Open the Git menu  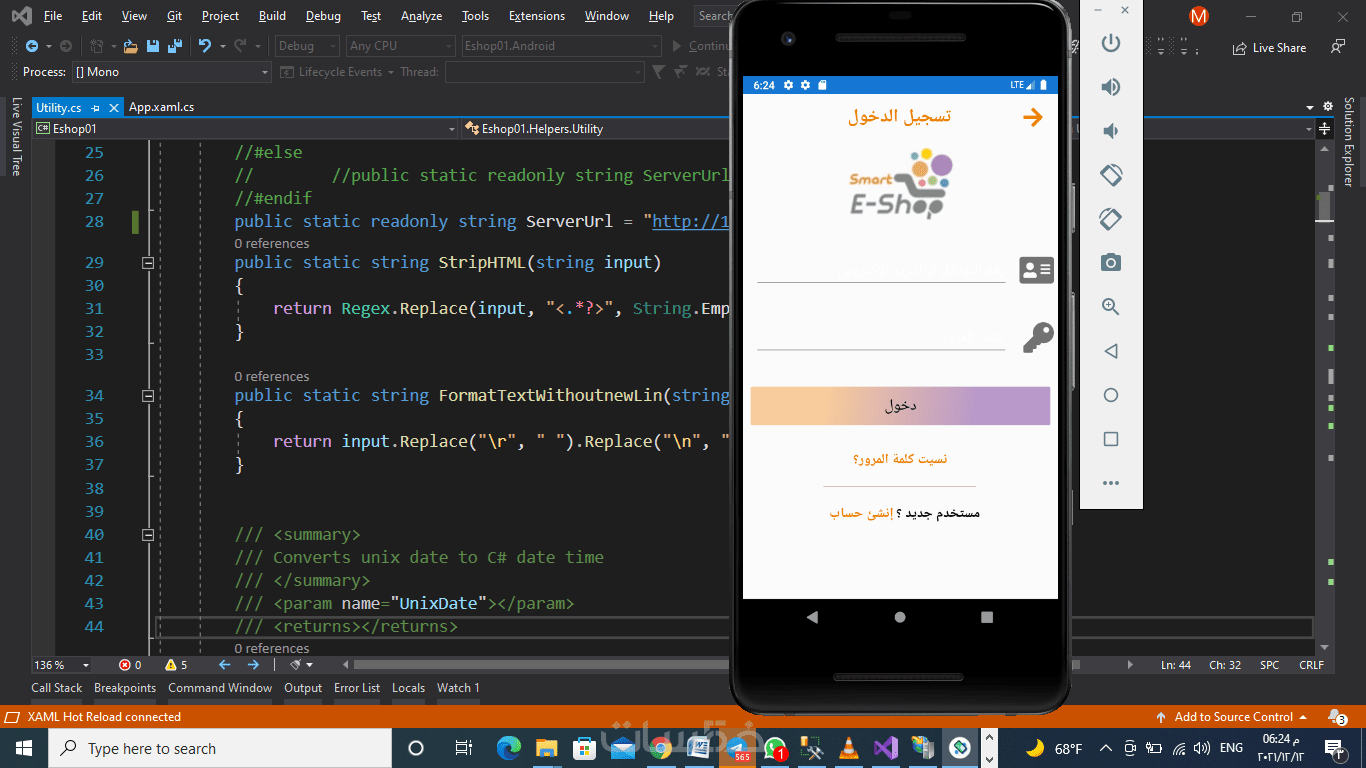pyautogui.click(x=175, y=16)
